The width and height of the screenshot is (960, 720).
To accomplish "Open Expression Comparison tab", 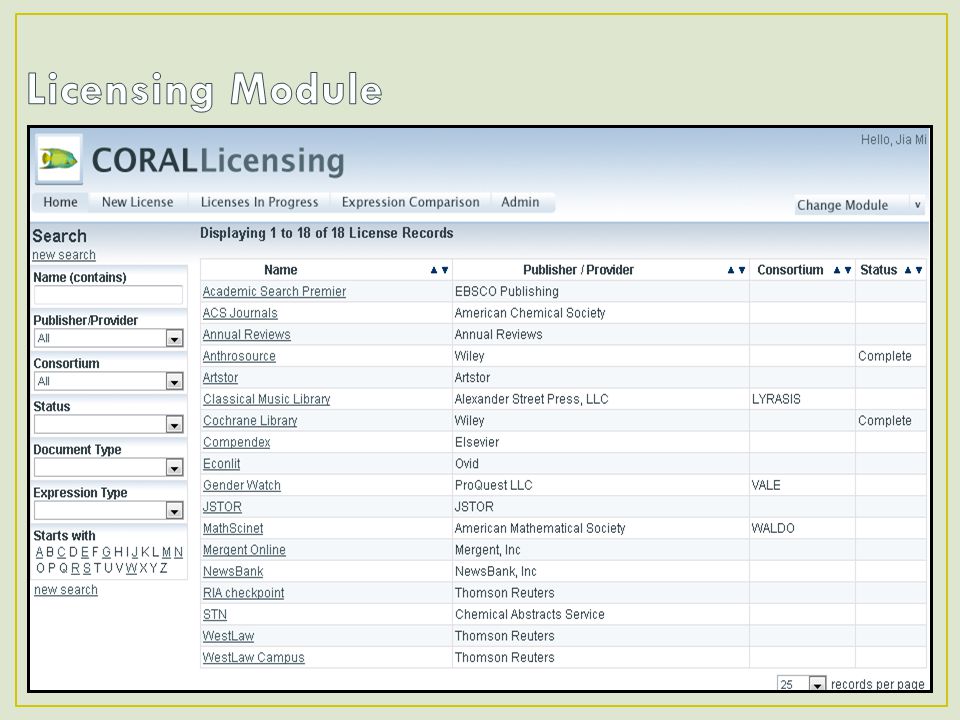I will click(x=411, y=202).
